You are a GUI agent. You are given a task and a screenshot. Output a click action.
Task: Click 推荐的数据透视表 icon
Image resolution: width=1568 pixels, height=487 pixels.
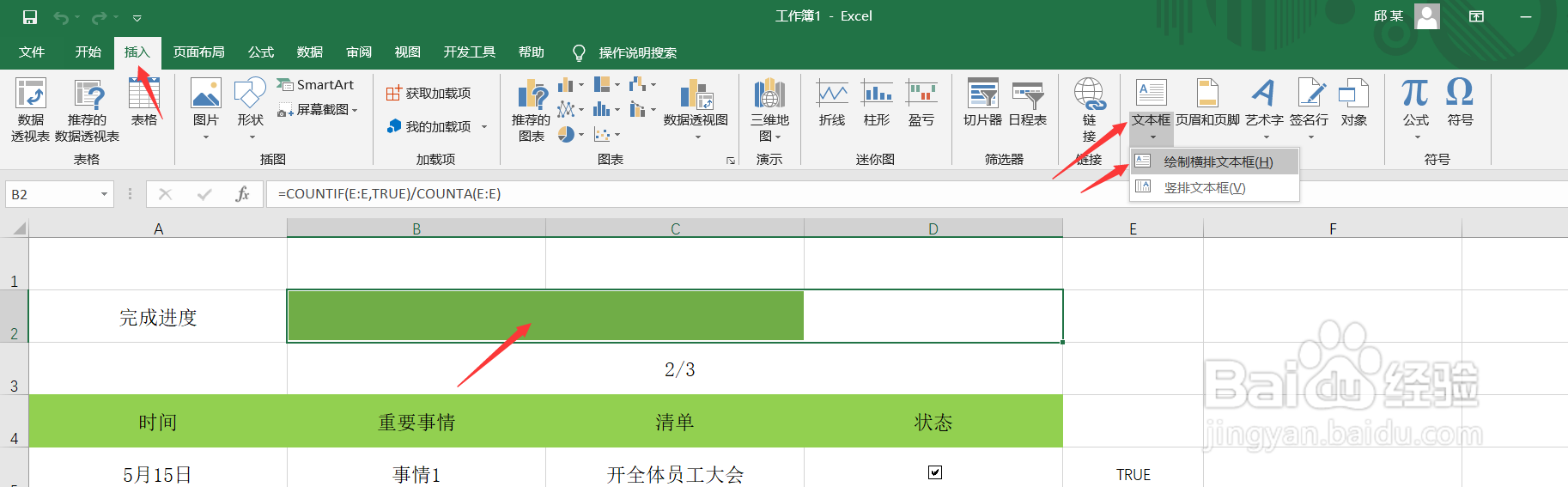point(88,110)
